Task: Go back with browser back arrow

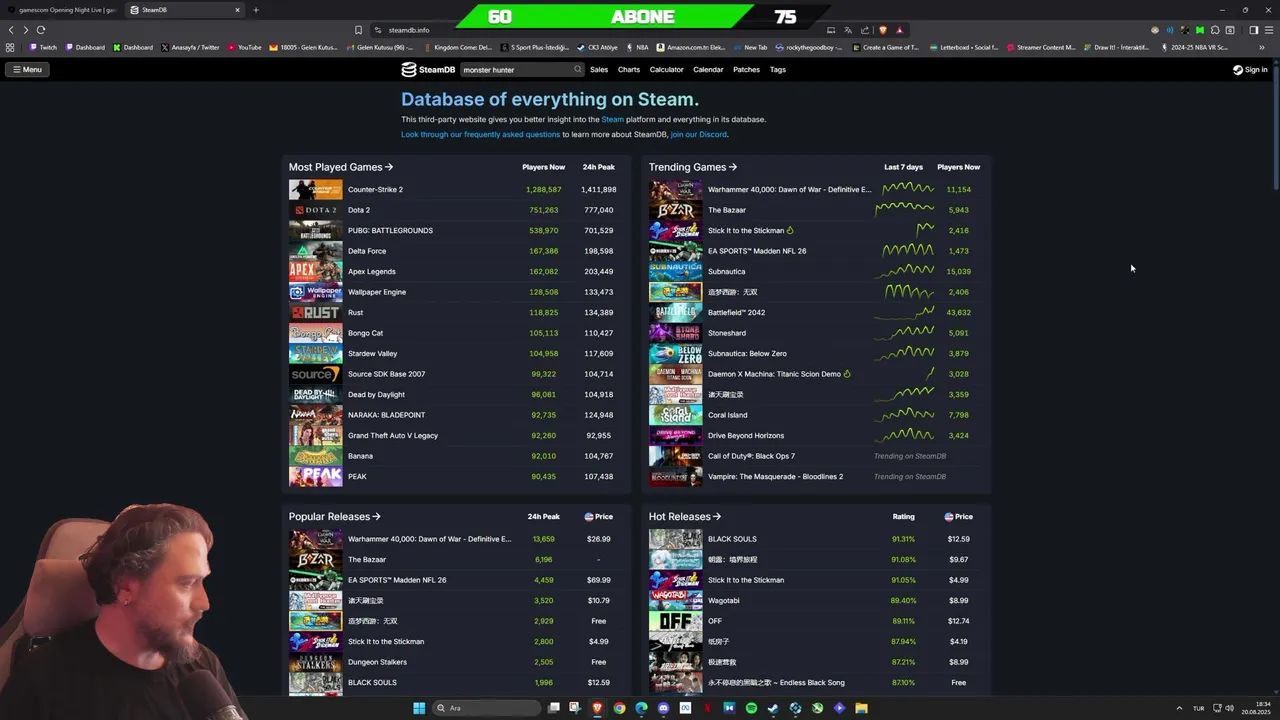Action: [x=11, y=30]
